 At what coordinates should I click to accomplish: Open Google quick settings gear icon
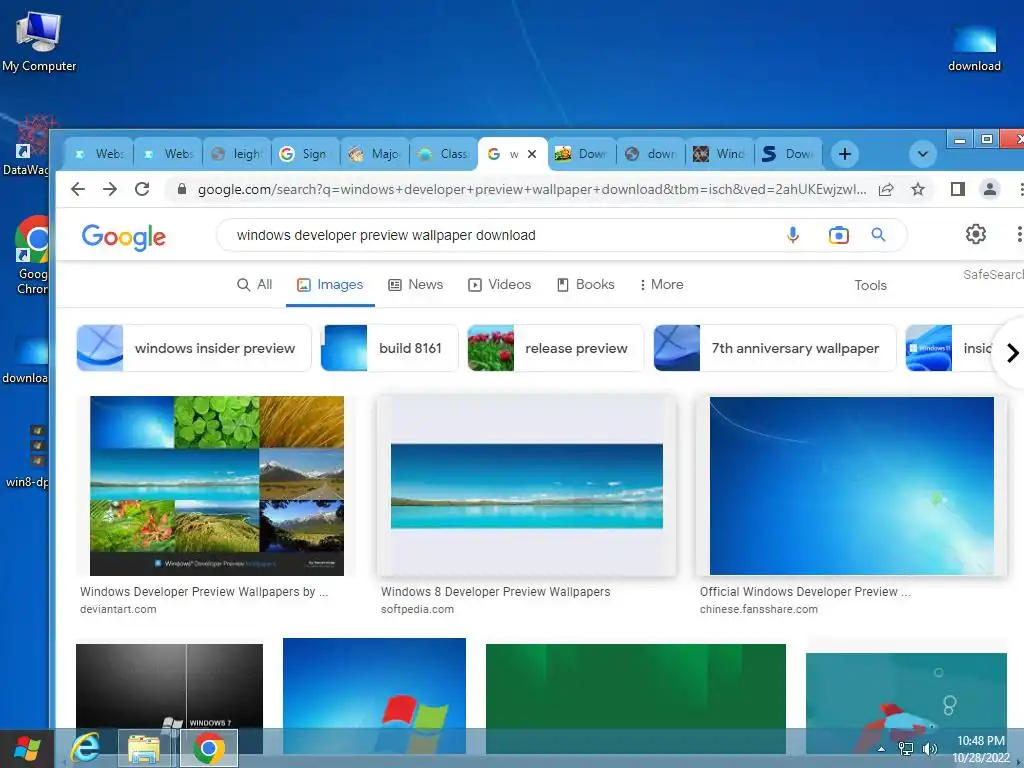coord(976,234)
